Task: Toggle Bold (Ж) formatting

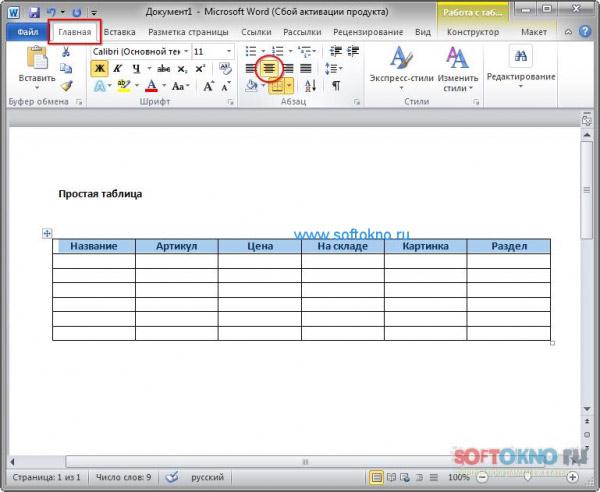Action: click(x=99, y=69)
